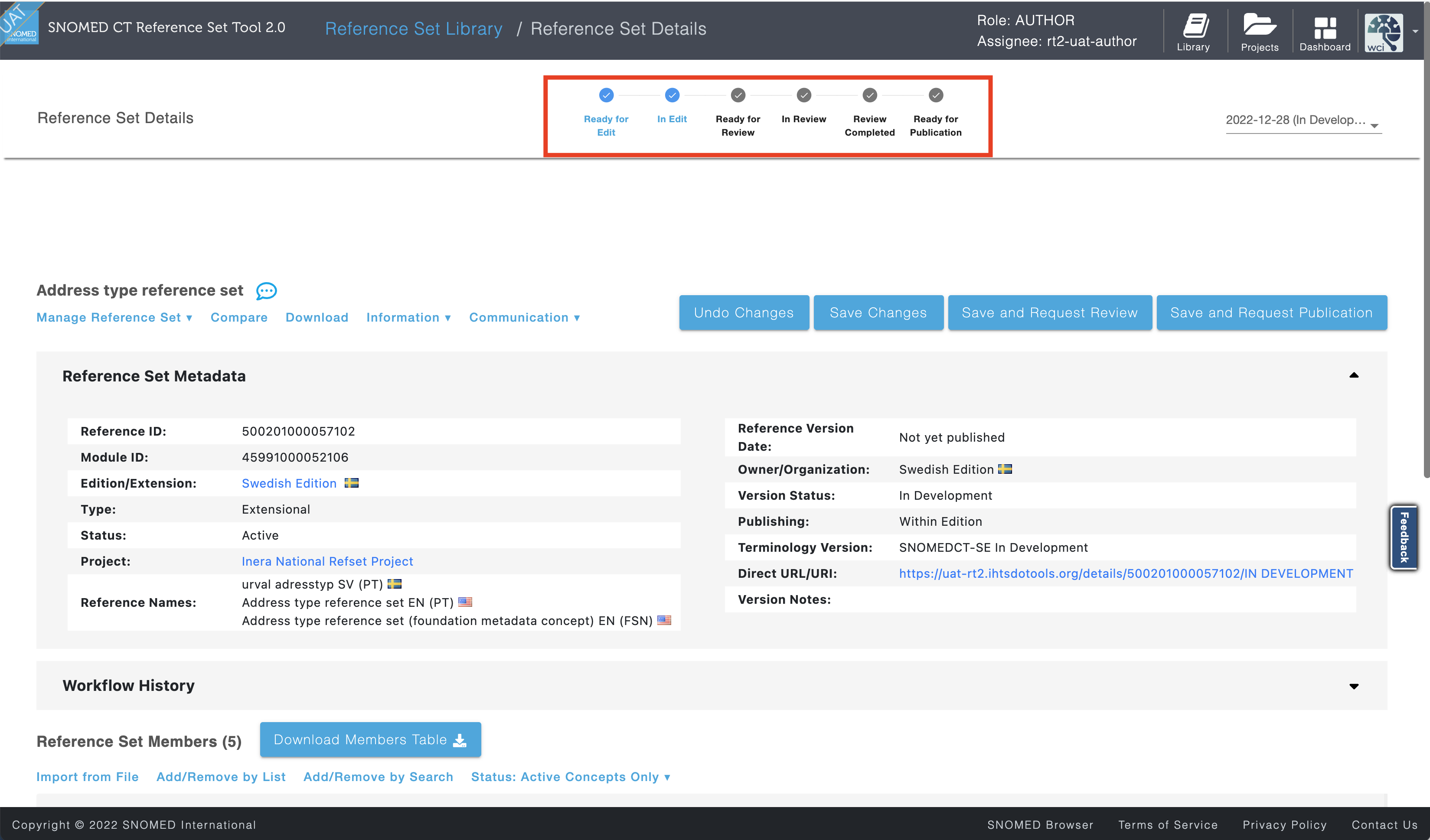Image resolution: width=1430 pixels, height=840 pixels.
Task: Click the Not yet published value
Action: (952, 437)
